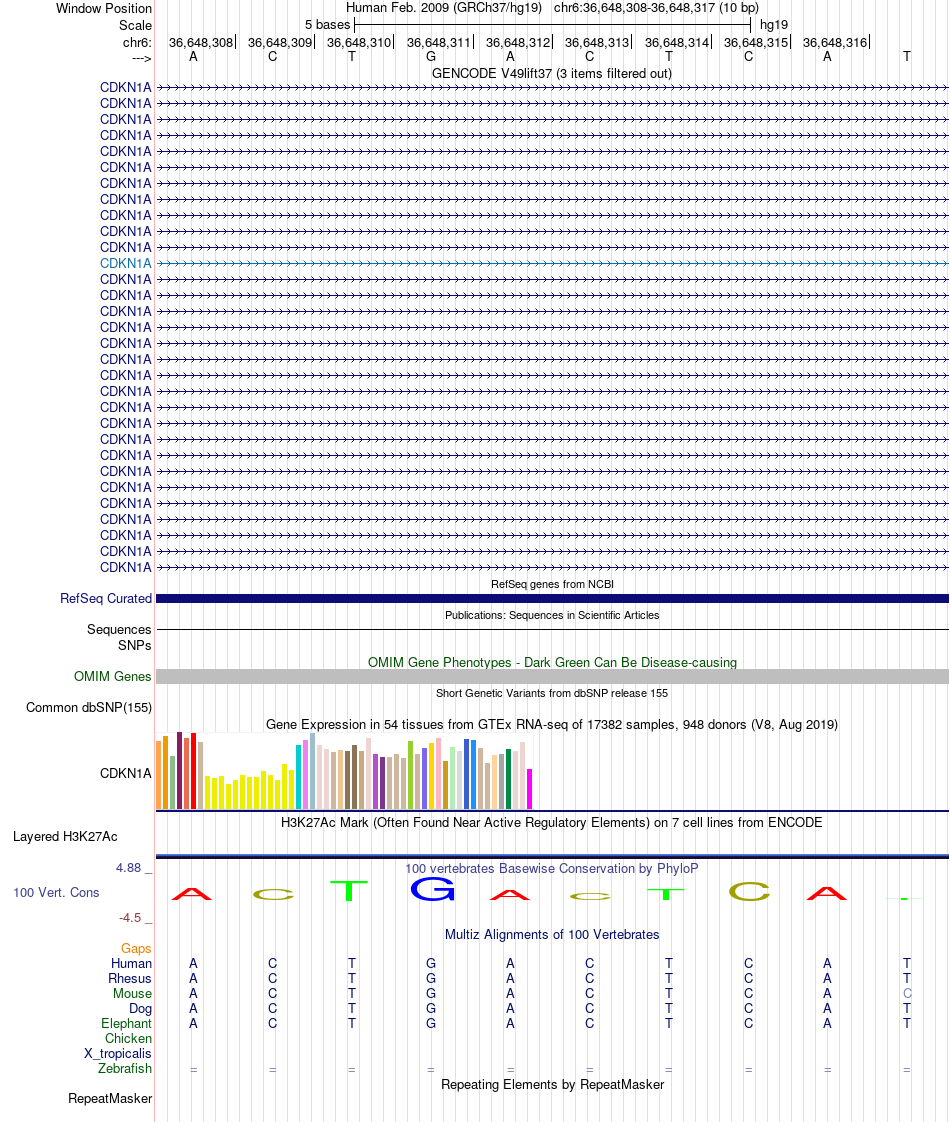Click the 'chr6:' ruler label
950x1122 pixels.
tap(137, 42)
